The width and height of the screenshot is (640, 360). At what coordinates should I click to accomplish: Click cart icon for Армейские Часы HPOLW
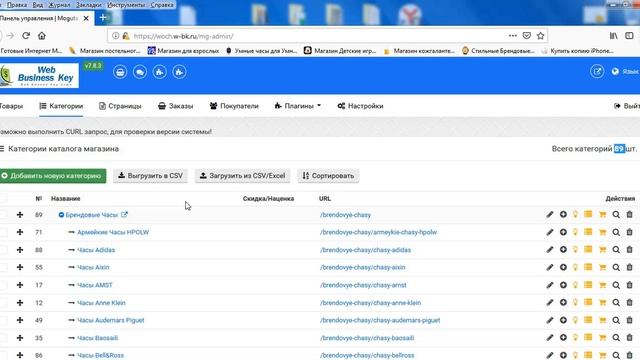click(x=602, y=232)
